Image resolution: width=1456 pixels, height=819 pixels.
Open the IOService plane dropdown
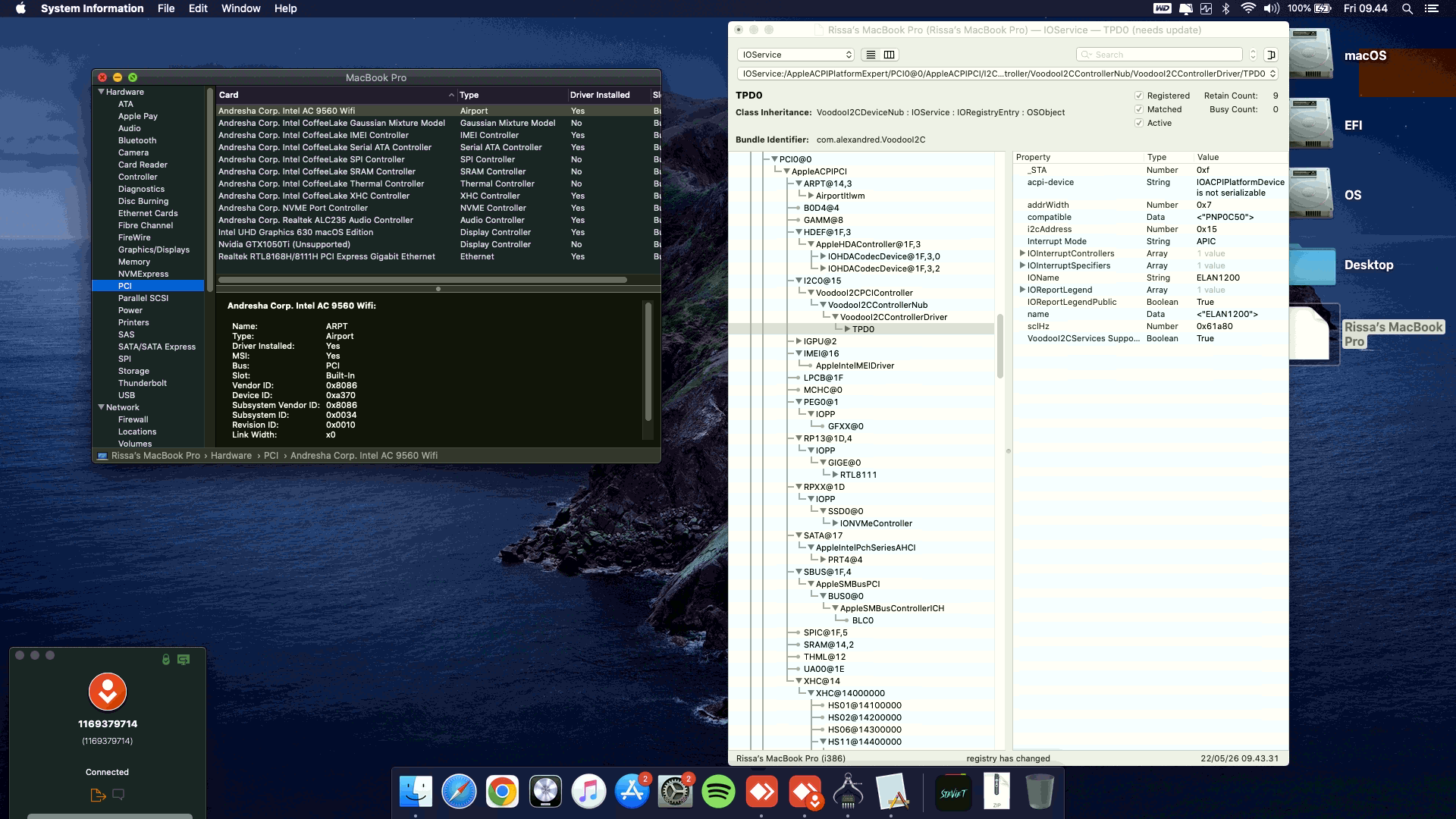(x=795, y=55)
